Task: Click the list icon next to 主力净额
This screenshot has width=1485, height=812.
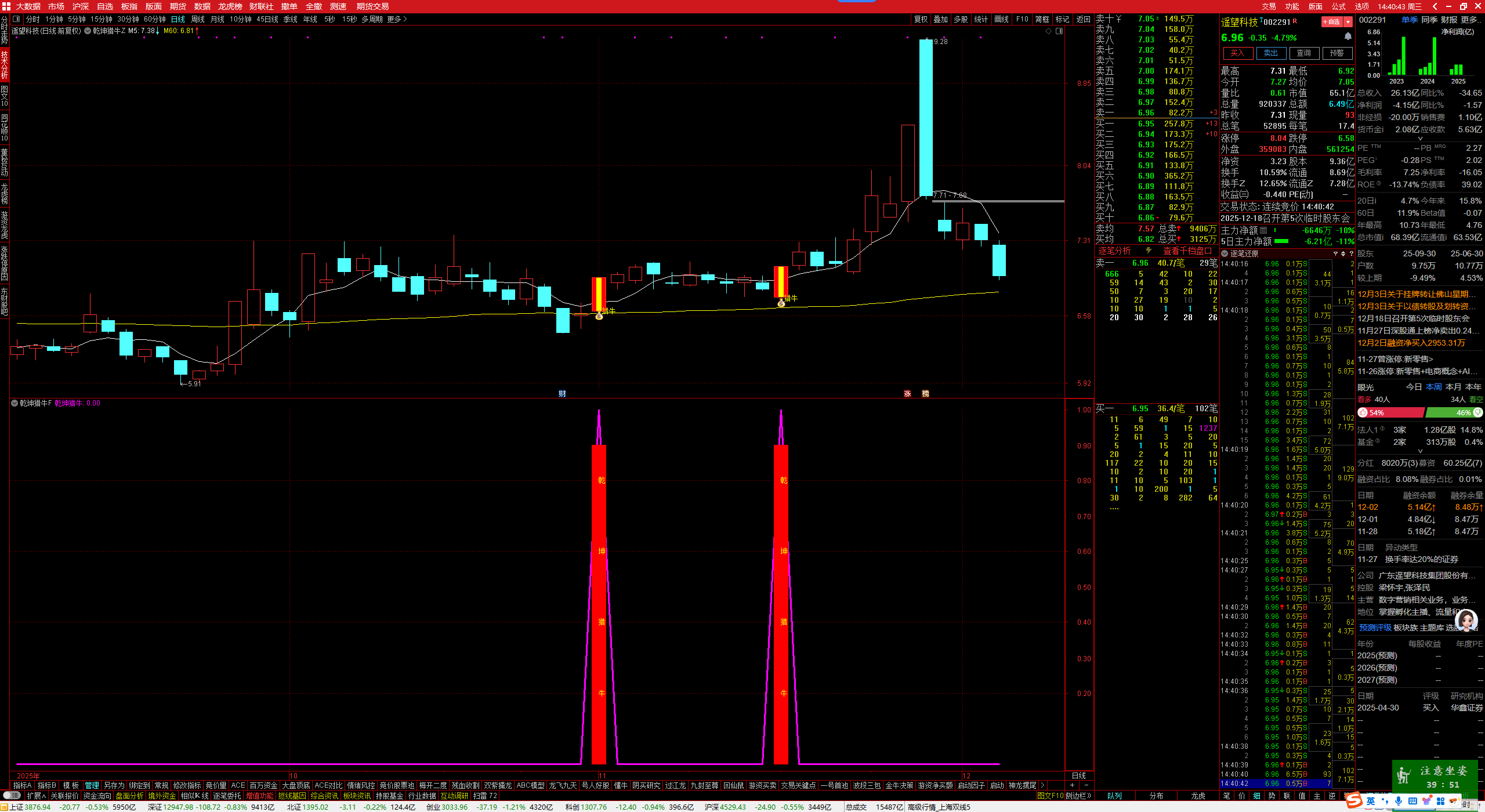Action: [1263, 230]
